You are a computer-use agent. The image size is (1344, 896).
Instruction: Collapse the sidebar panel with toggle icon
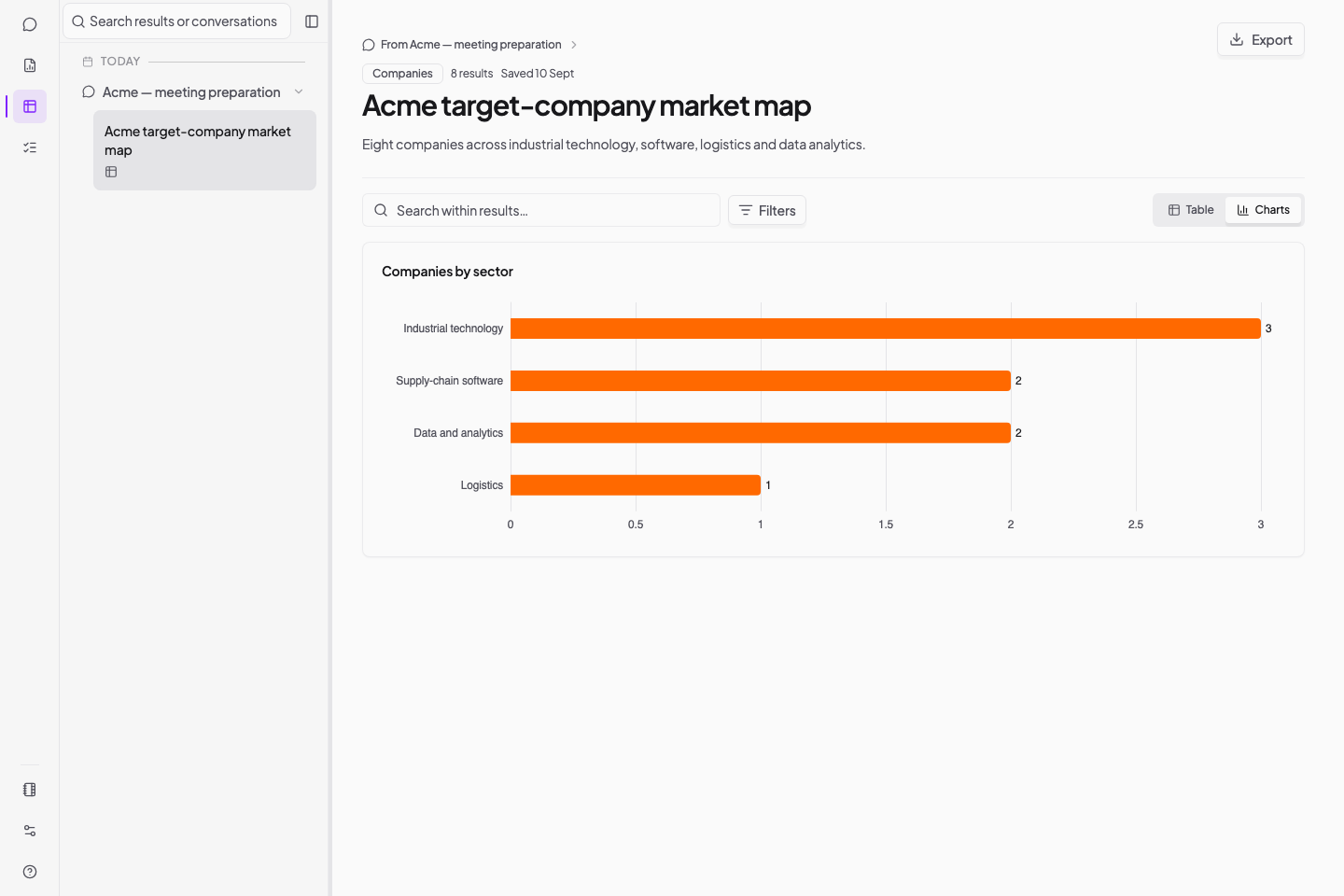(x=312, y=21)
